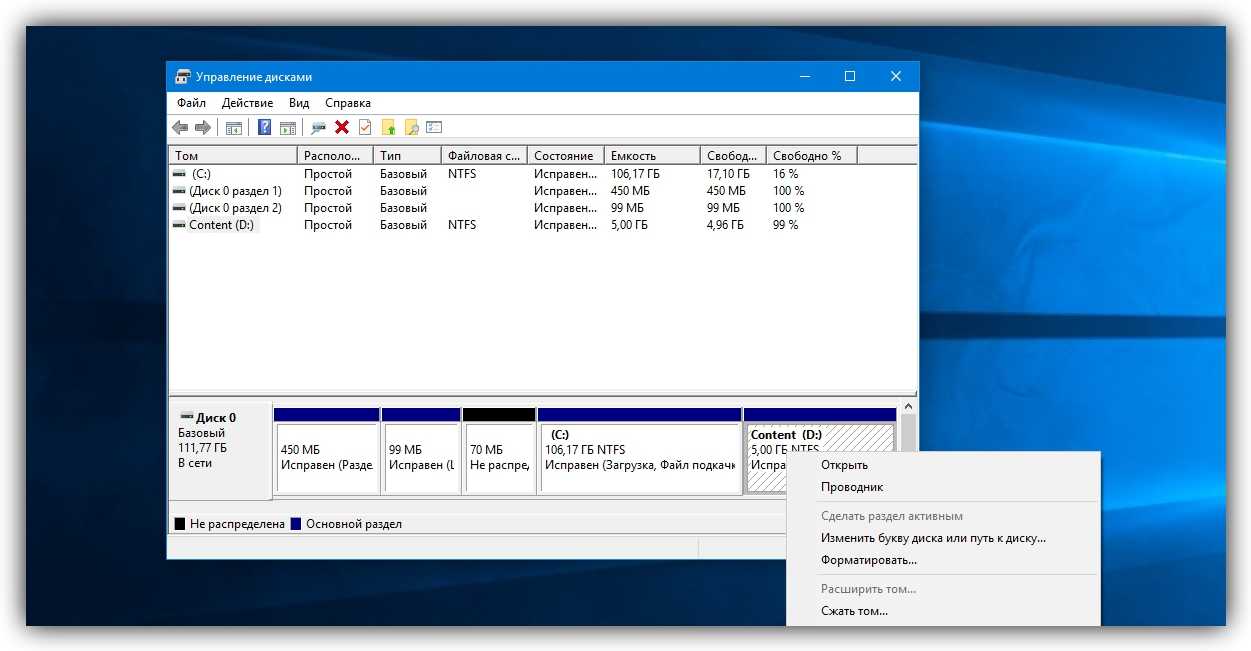Click the Back arrow toolbar icon
The image size is (1251, 651).
point(180,127)
